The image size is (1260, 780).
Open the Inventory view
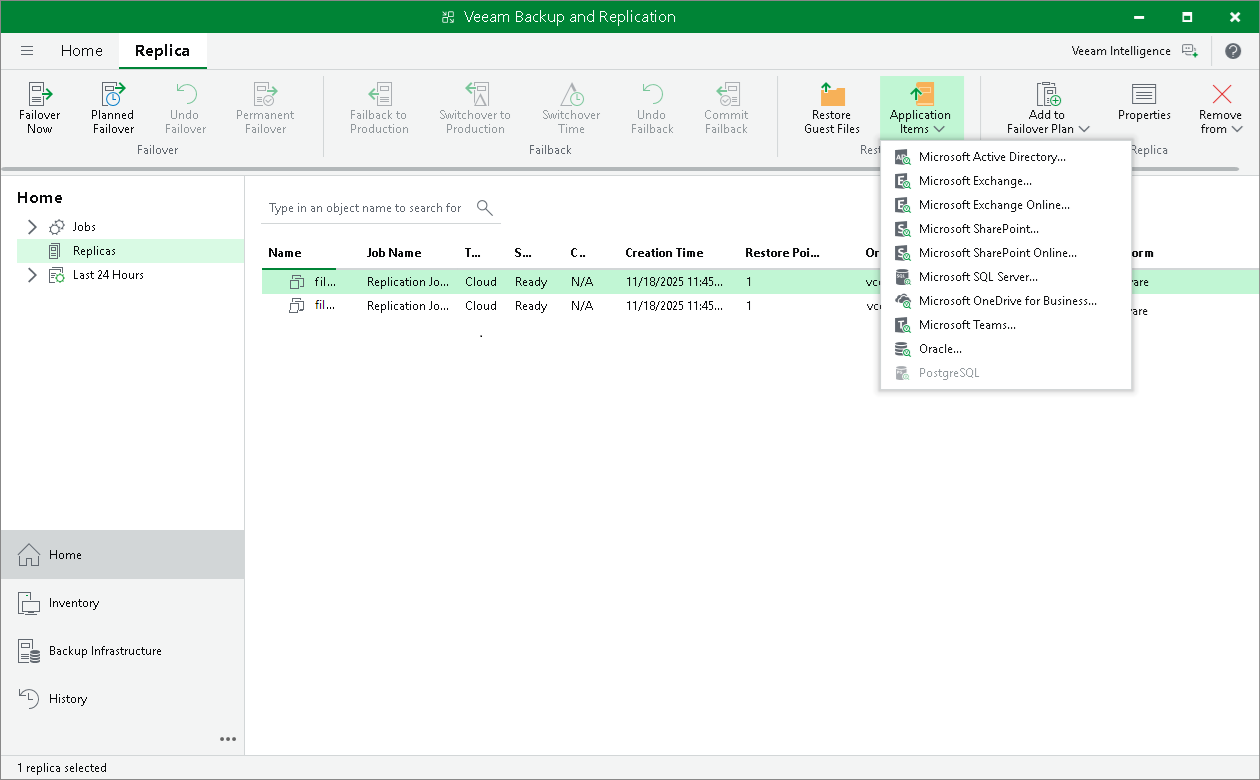(x=122, y=603)
